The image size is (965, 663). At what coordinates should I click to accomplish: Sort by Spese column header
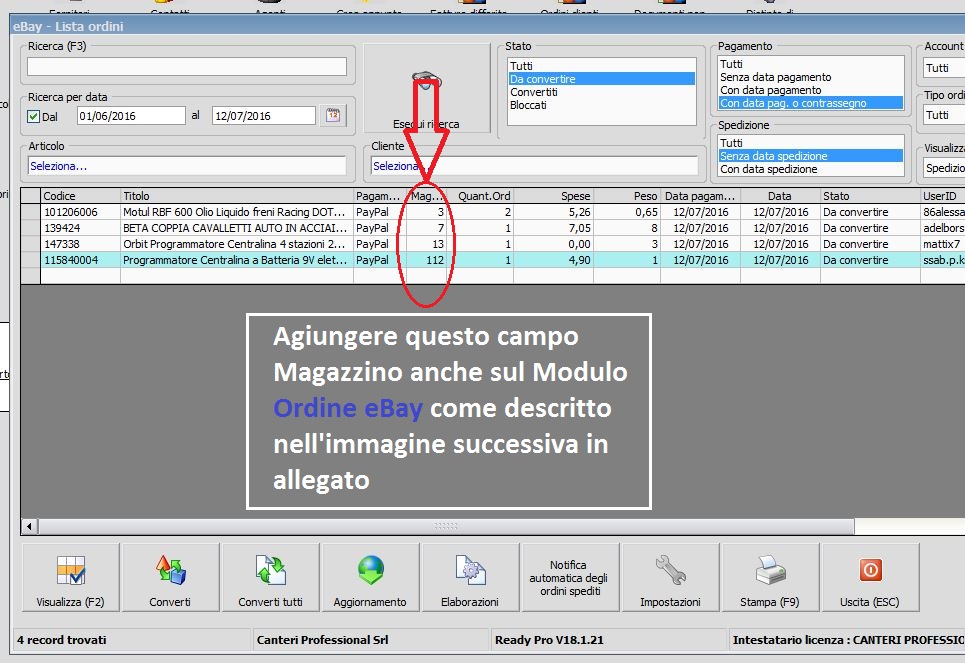coord(553,196)
